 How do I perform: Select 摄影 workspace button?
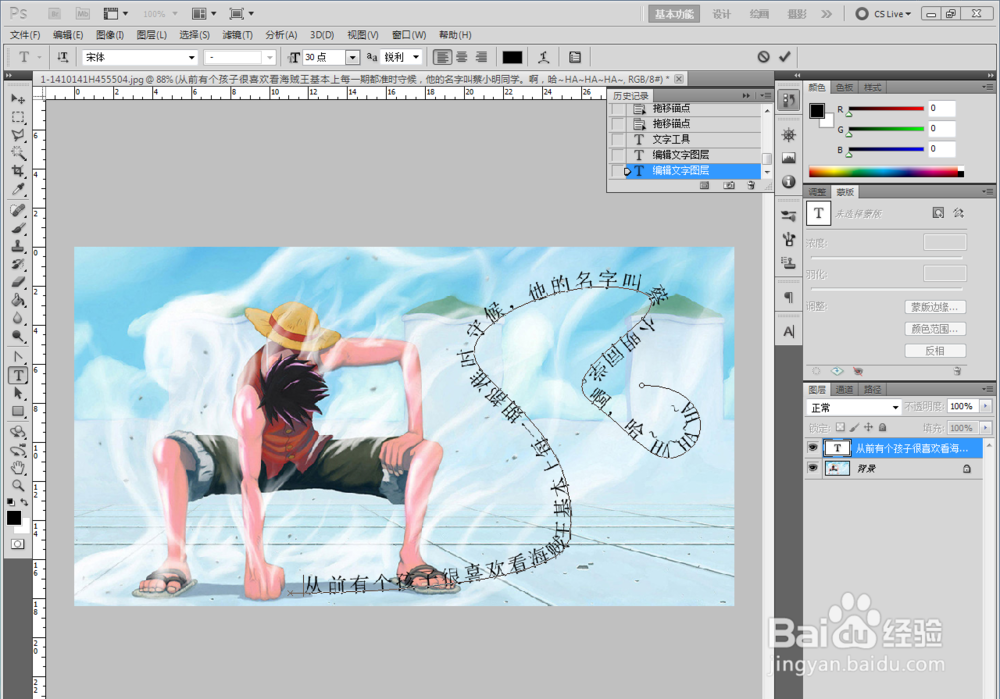point(797,14)
